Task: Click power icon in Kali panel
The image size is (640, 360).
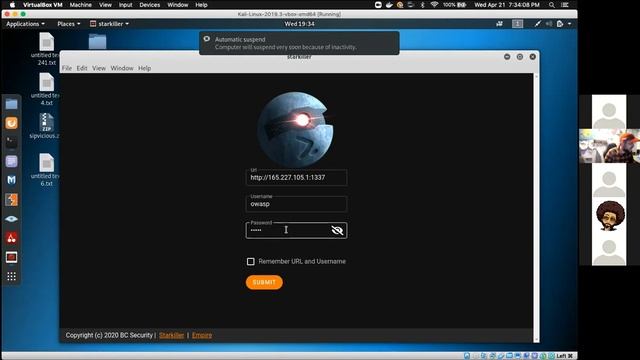Action: pyautogui.click(x=560, y=24)
